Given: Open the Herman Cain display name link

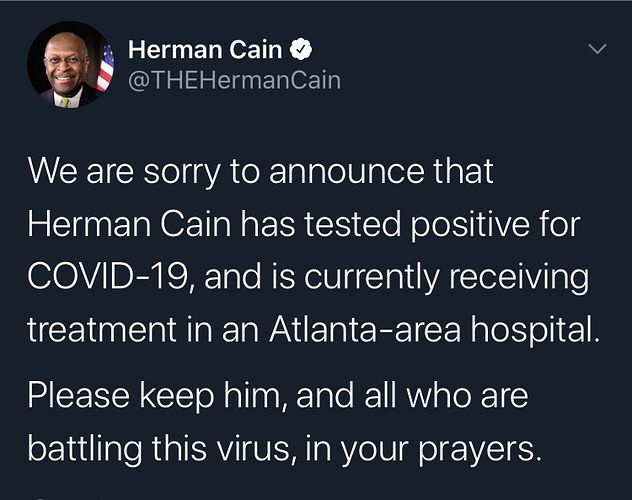Looking at the screenshot, I should pos(206,49).
